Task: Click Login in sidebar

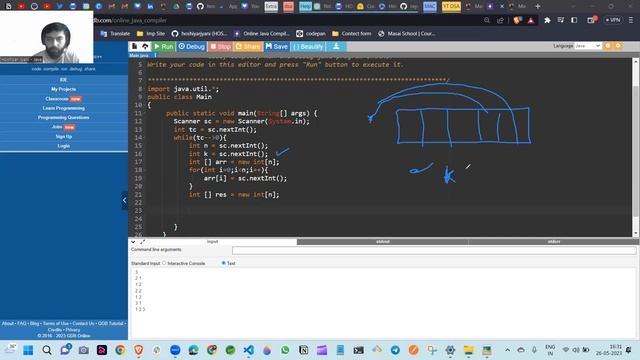Action: coord(63,146)
